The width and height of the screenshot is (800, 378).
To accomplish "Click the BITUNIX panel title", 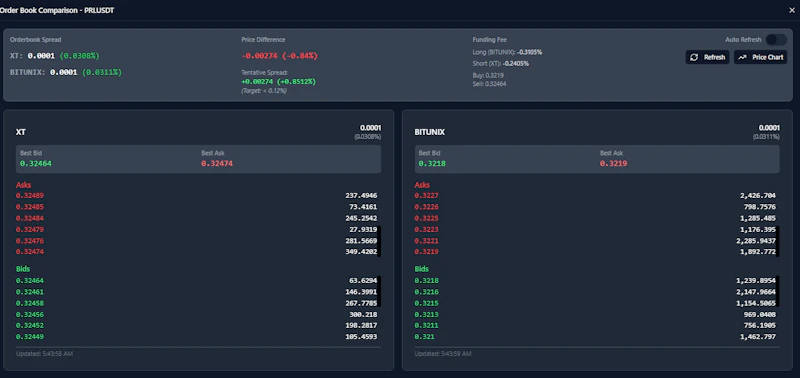I will point(430,132).
